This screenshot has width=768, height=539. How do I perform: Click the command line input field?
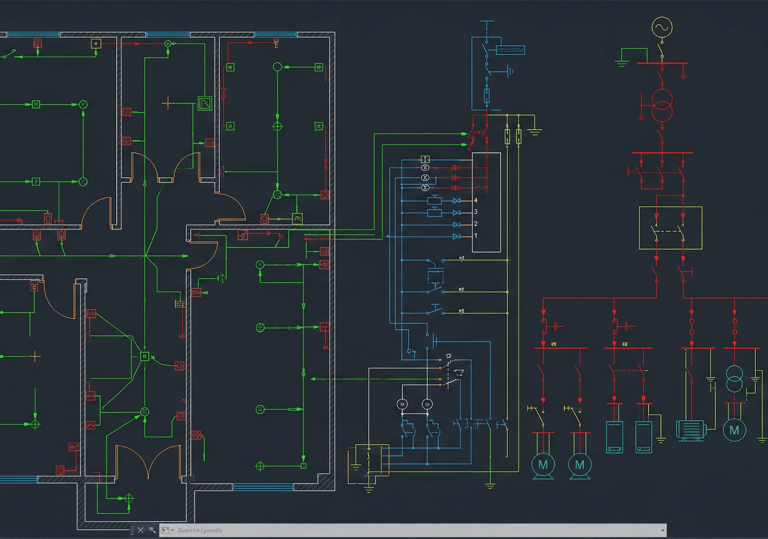click(x=400, y=530)
